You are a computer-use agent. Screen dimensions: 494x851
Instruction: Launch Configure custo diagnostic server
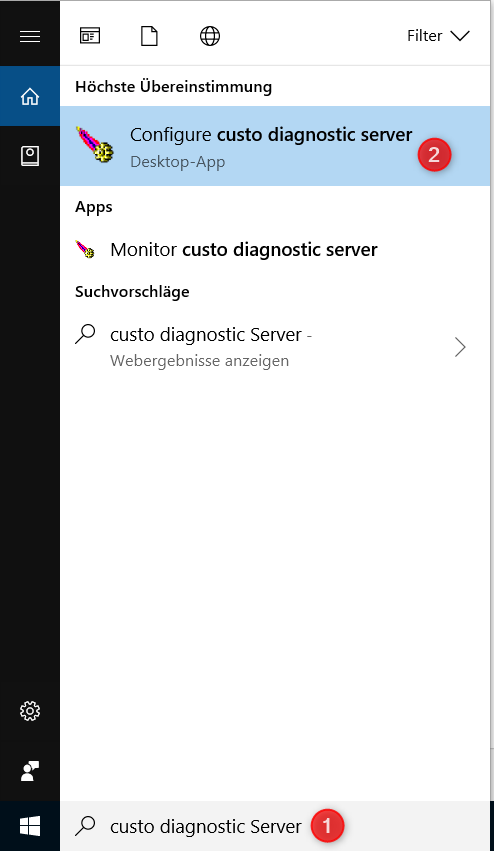[275, 146]
